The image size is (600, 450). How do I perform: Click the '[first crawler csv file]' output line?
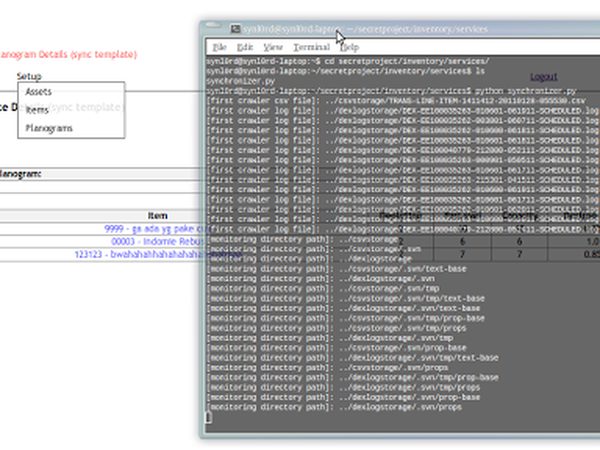[x=396, y=101]
